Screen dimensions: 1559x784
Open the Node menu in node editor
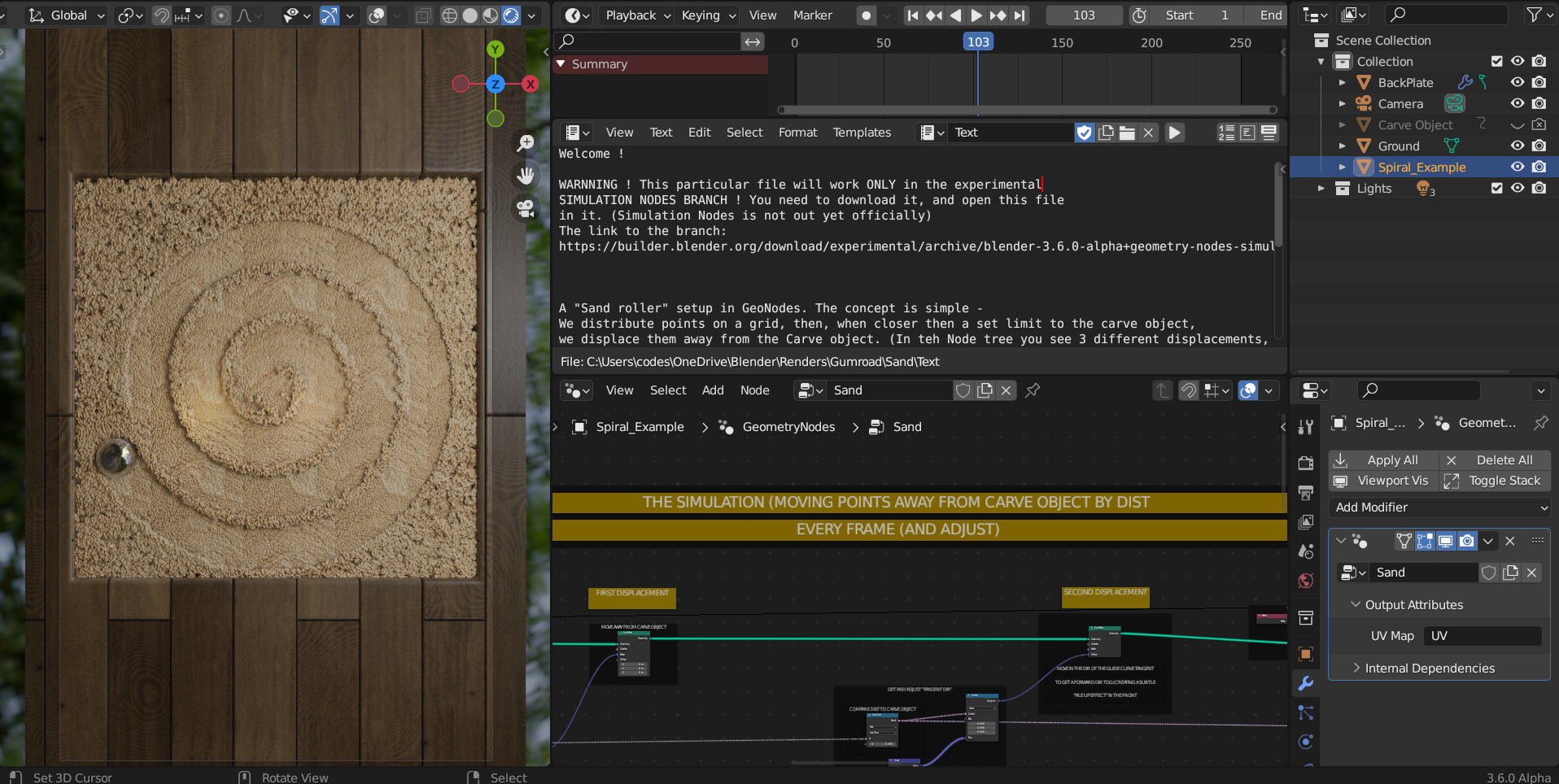tap(754, 390)
